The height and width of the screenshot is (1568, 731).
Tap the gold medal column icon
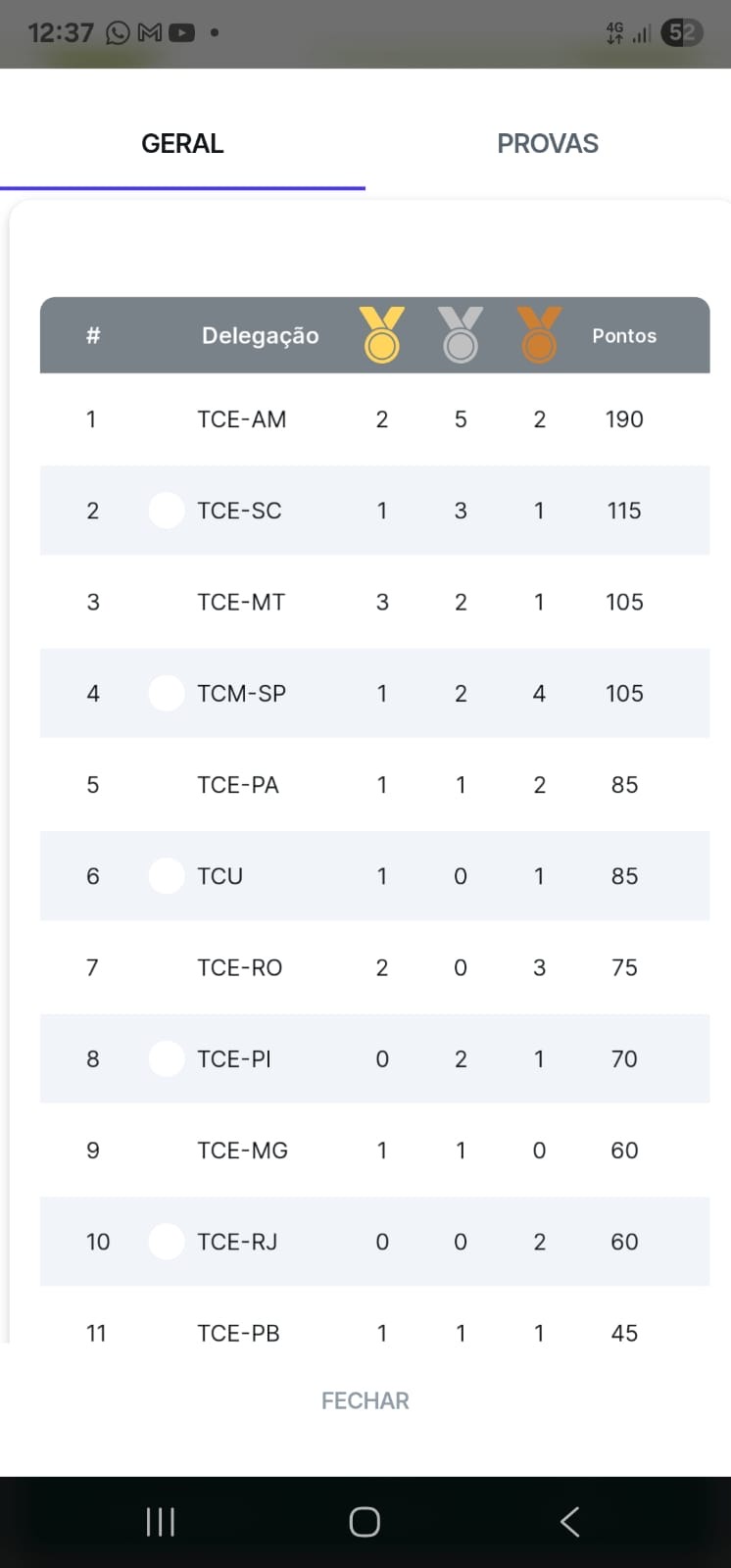(381, 335)
